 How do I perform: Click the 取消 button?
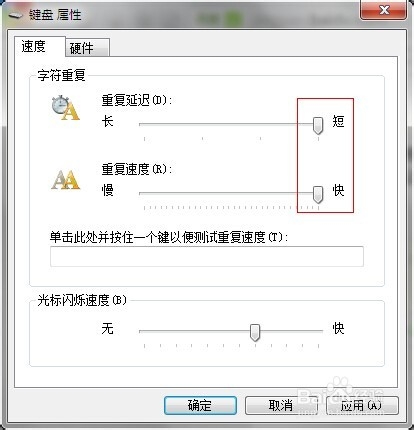(281, 405)
